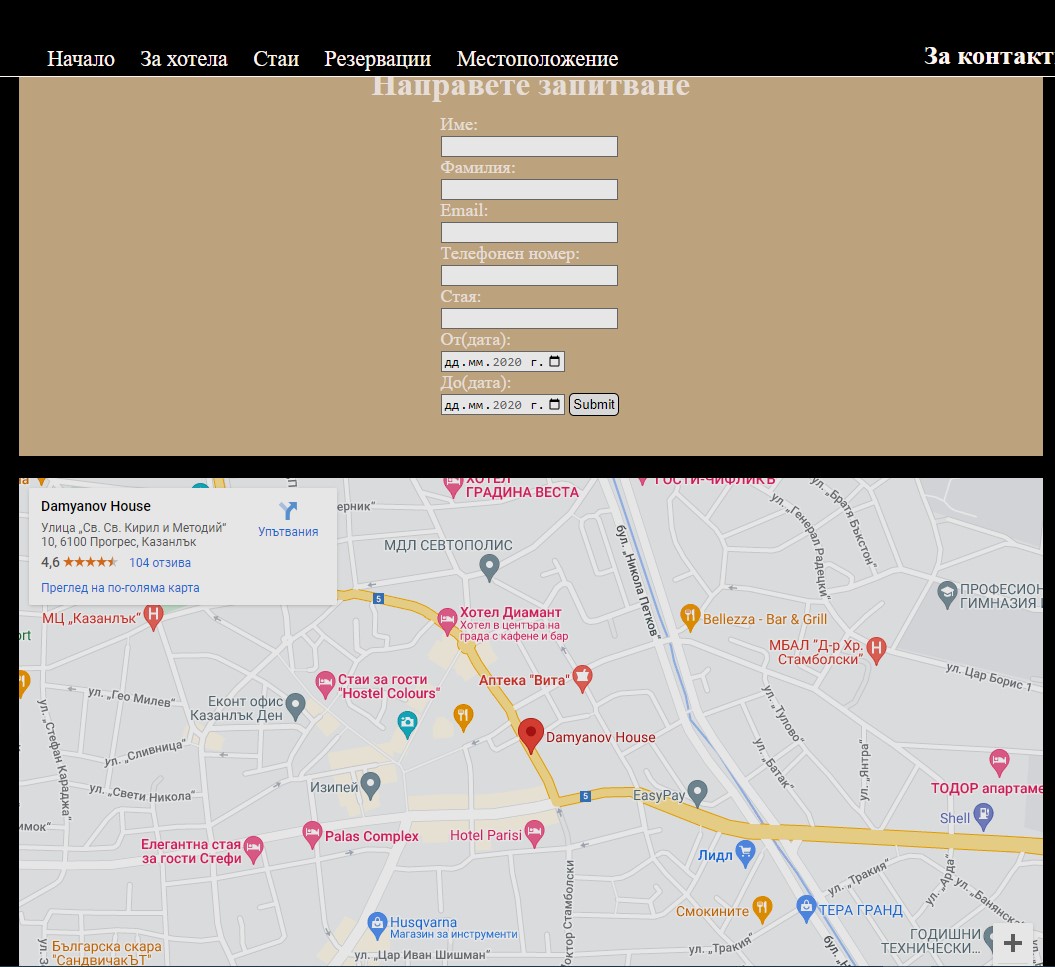Click the От(дата) date field

pos(502,361)
